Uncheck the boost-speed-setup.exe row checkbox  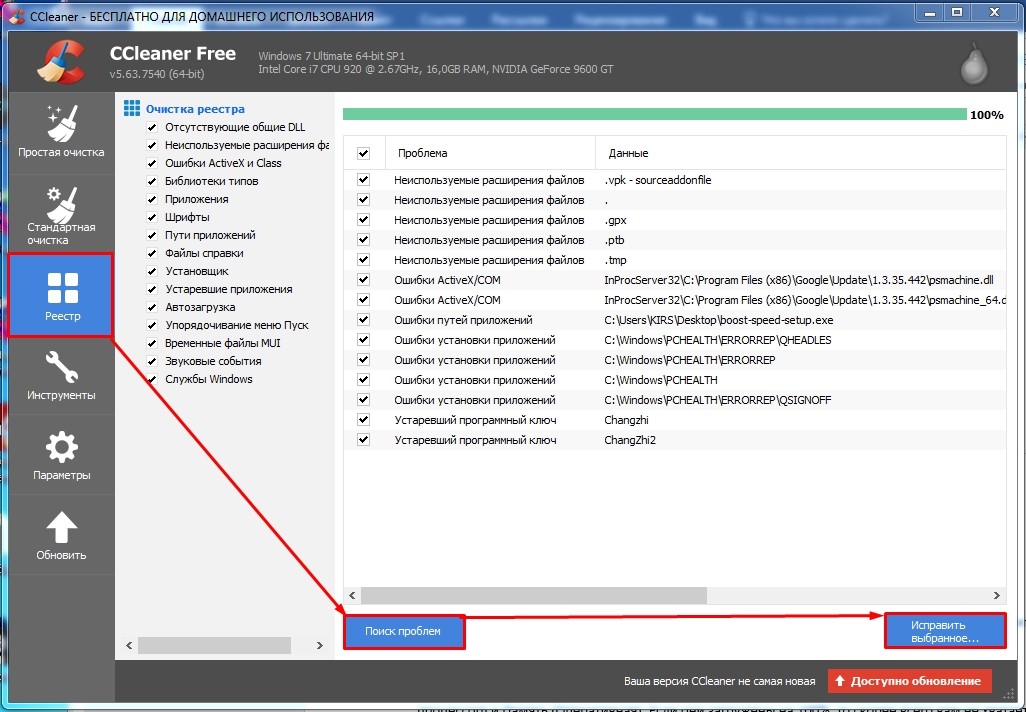[363, 319]
